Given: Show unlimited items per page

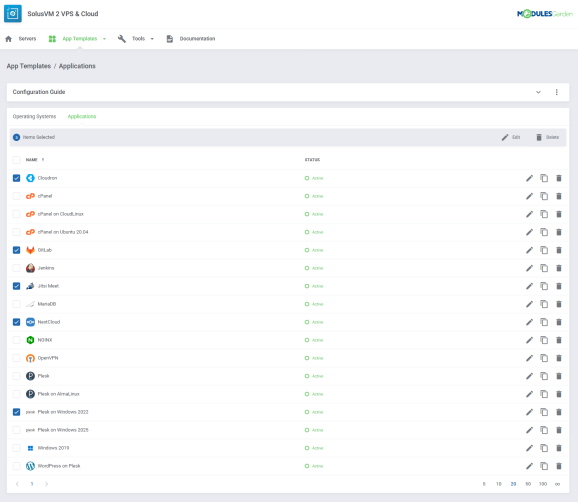Looking at the screenshot, I should pyautogui.click(x=557, y=484).
